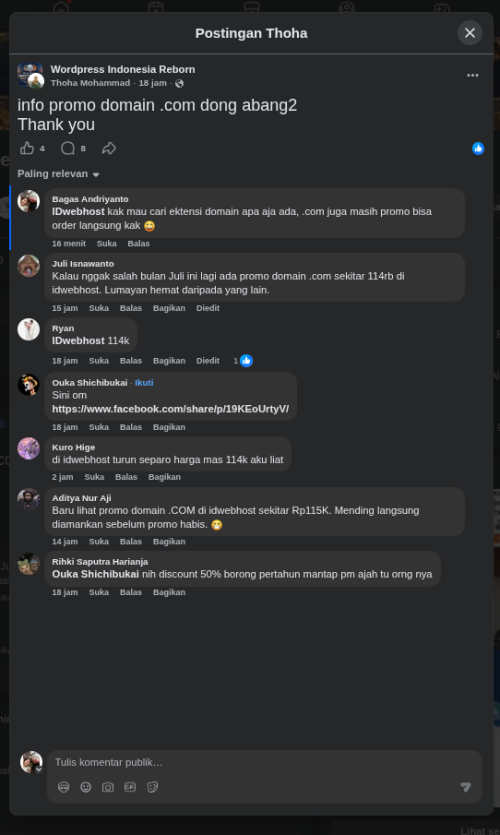Insert an emoji in comment box
Screen dimensions: 500x835
tap(86, 787)
